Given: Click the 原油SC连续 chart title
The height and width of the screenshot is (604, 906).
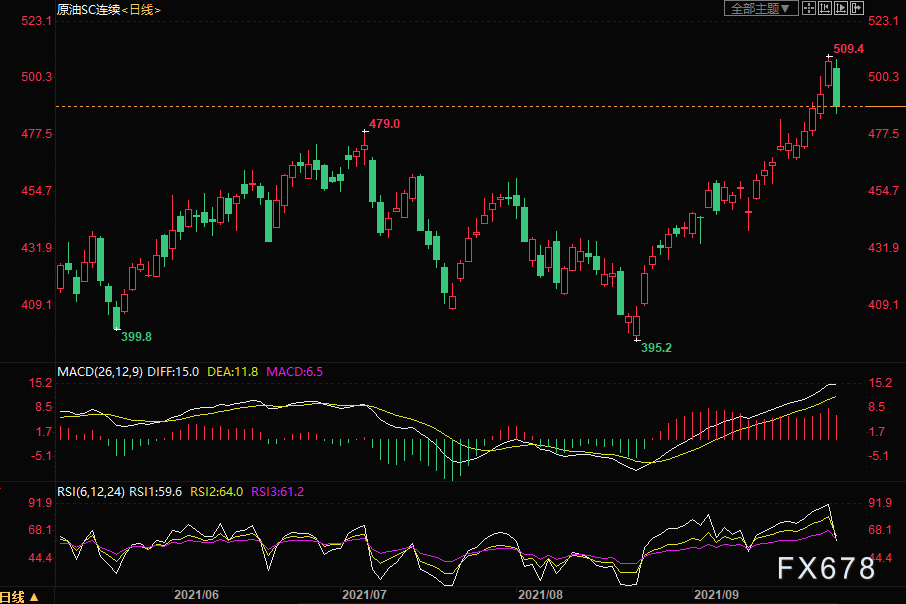Looking at the screenshot, I should click(89, 10).
